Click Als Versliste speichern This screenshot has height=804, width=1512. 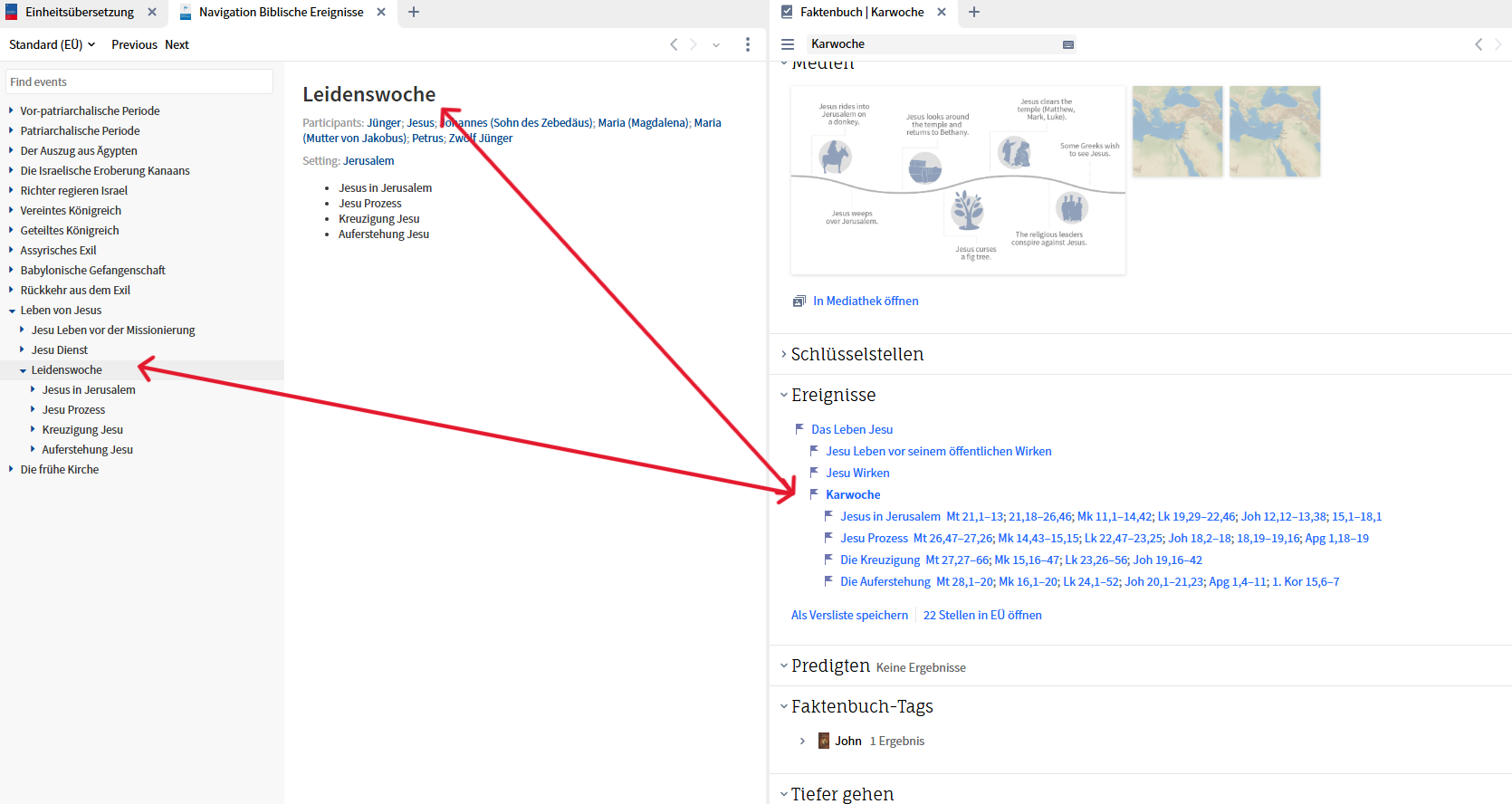(849, 615)
